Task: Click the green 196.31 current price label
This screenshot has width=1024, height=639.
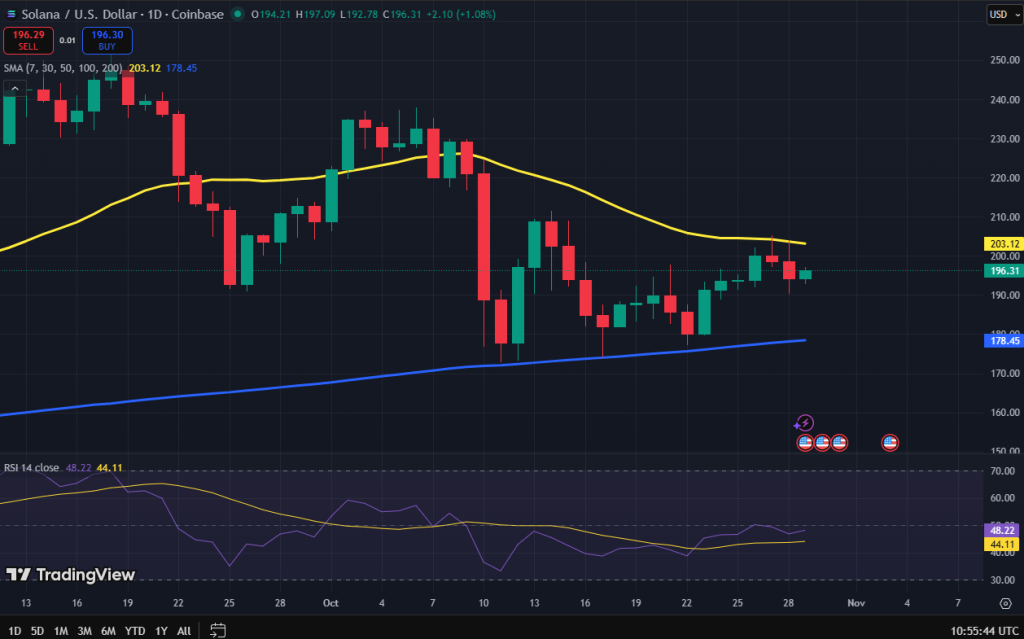Action: pyautogui.click(x=1004, y=270)
